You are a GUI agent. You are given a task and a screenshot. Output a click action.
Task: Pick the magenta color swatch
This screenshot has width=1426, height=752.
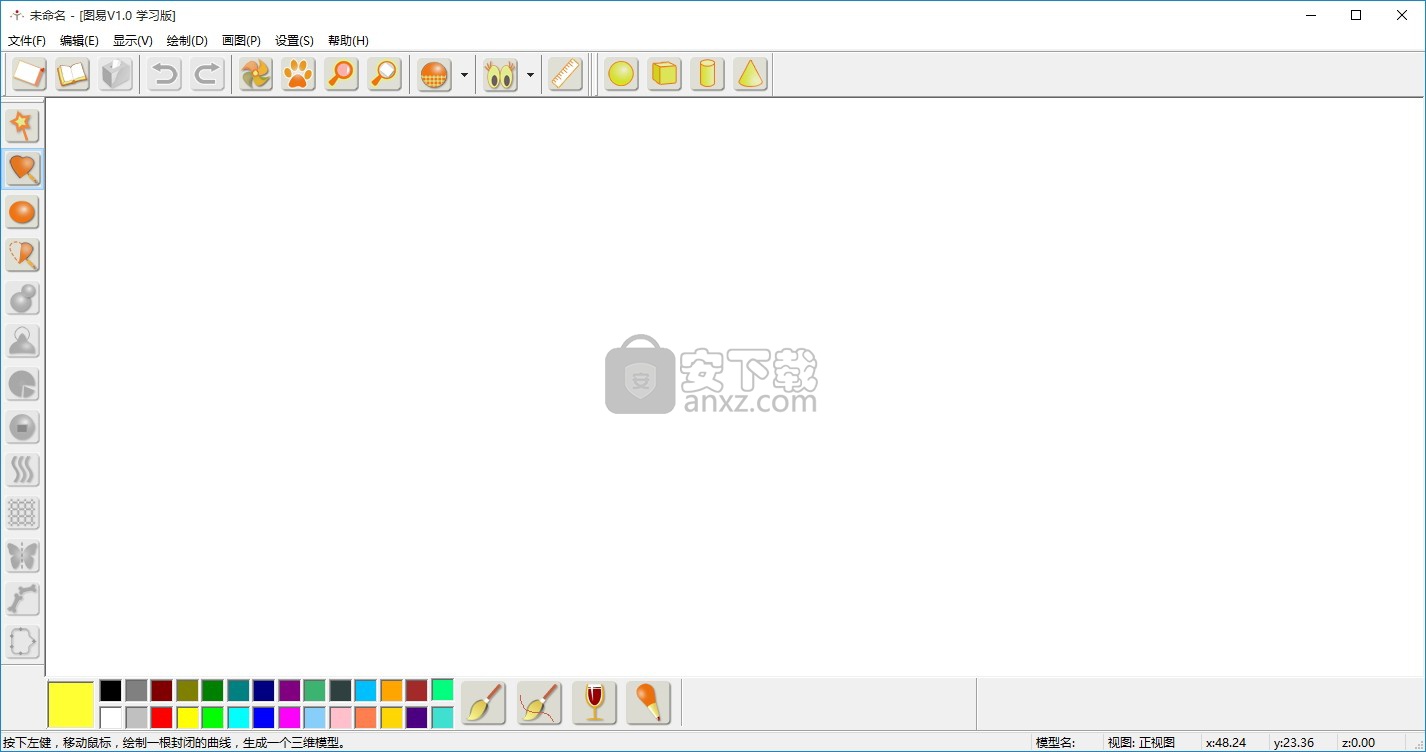point(289,717)
